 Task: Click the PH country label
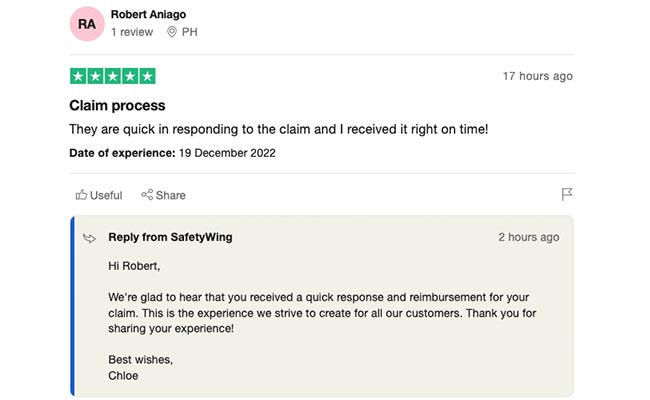coord(189,32)
